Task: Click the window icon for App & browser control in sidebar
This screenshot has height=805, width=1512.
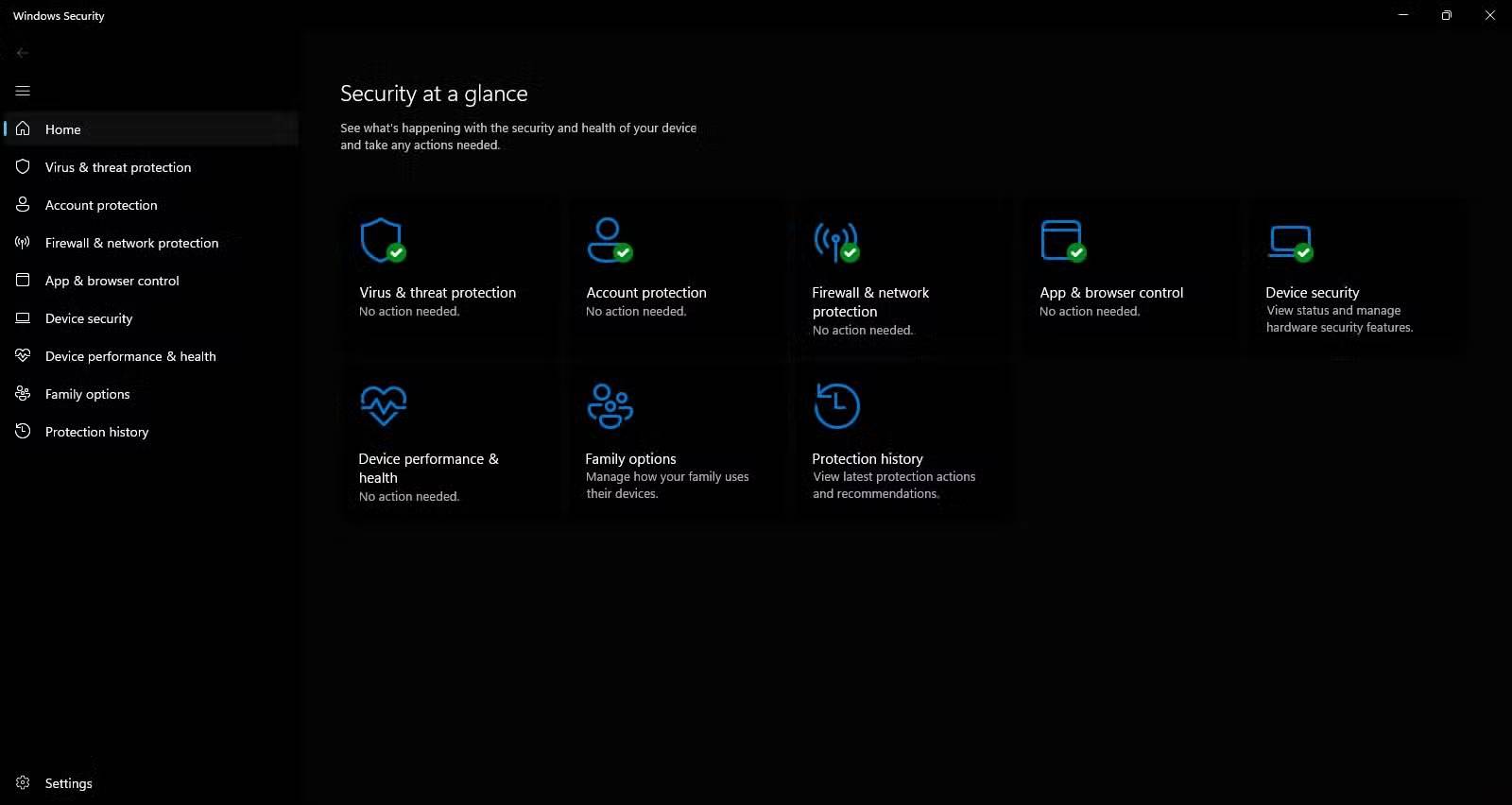Action: 23,280
